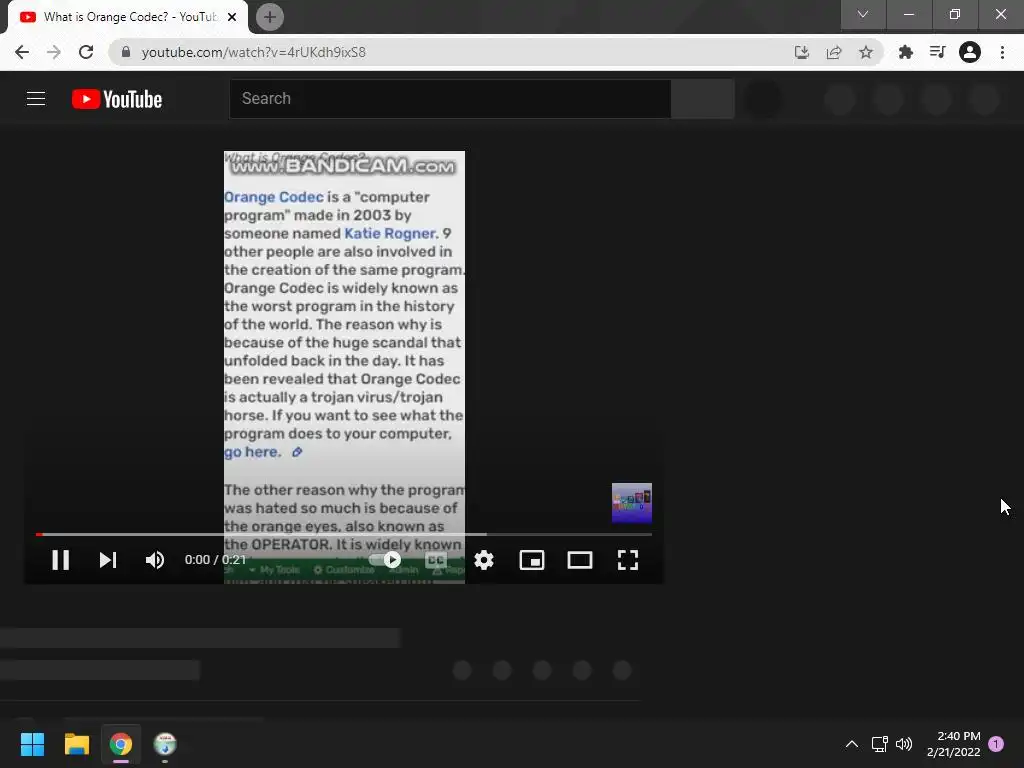Open Windows Start menu

(x=32, y=744)
